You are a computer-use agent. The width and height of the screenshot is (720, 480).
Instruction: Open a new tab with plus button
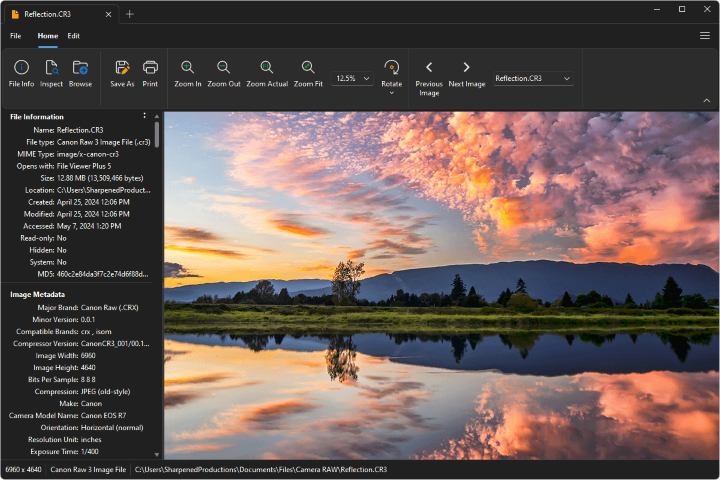[x=130, y=14]
